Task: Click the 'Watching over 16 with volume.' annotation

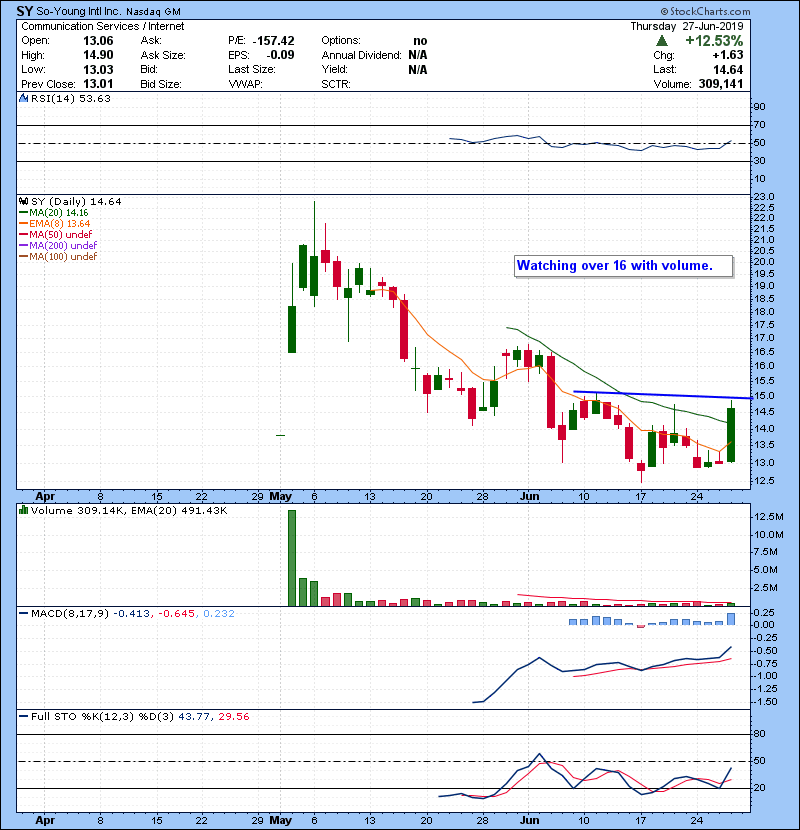Action: 623,266
